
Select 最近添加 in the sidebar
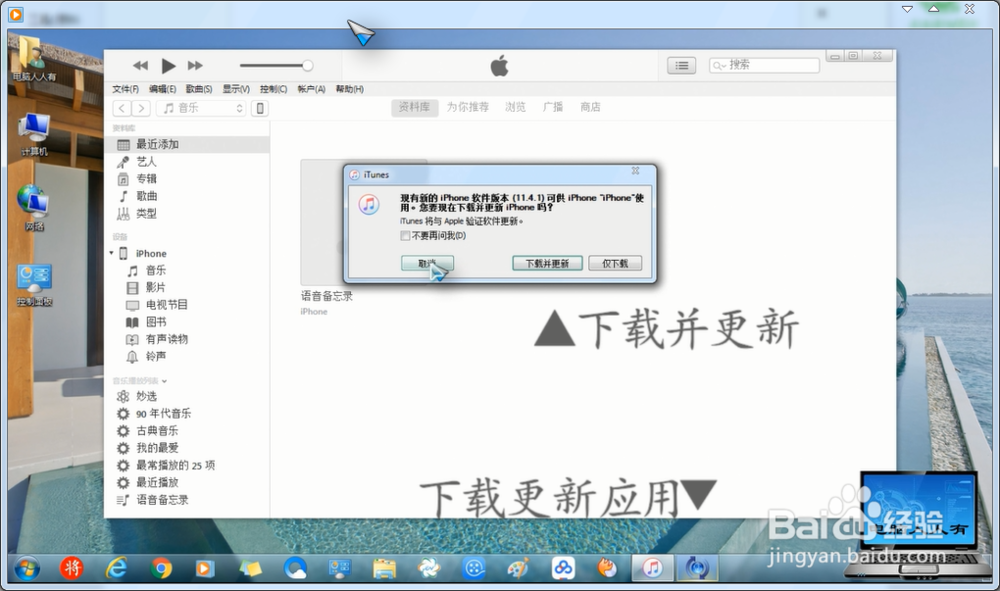pos(187,144)
